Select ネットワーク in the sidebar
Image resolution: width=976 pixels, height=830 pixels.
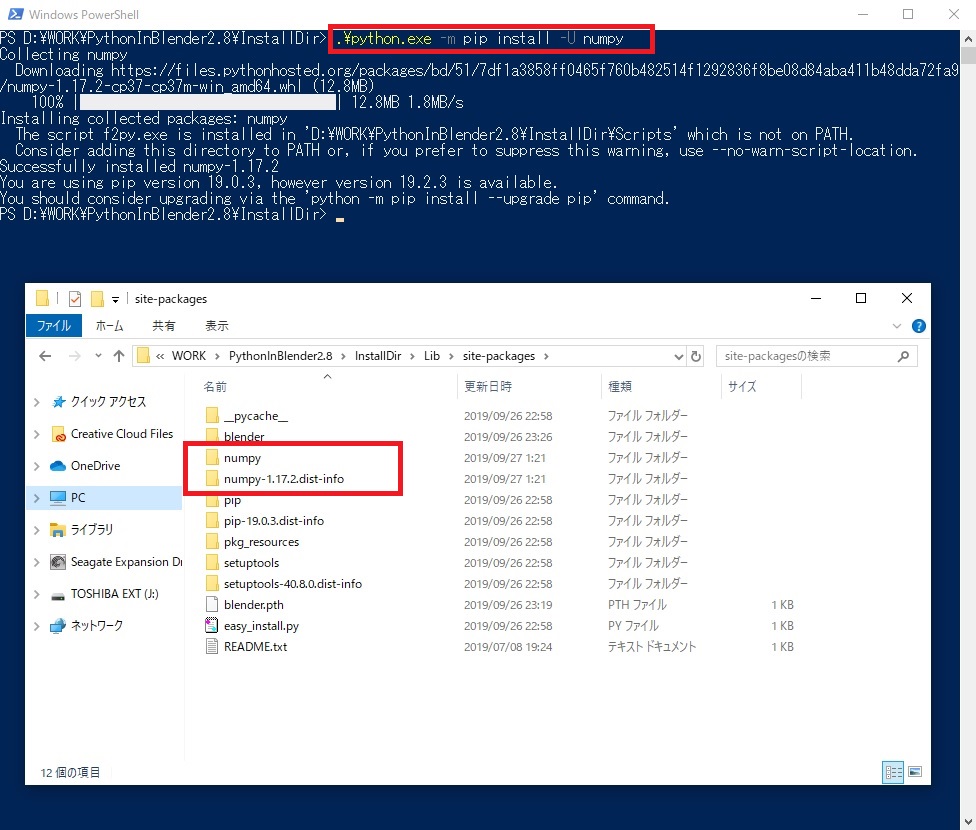click(x=96, y=625)
